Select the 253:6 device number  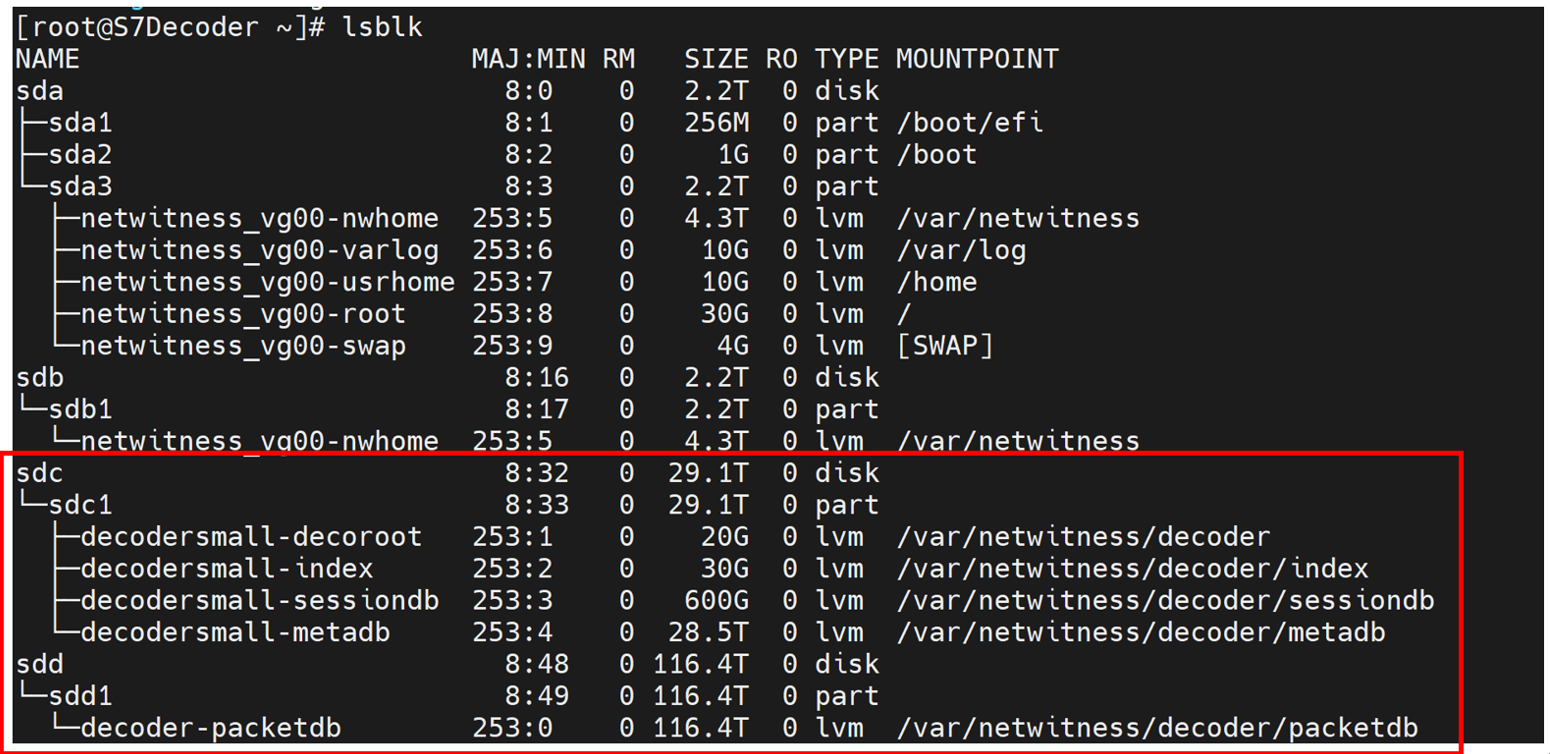[x=512, y=250]
